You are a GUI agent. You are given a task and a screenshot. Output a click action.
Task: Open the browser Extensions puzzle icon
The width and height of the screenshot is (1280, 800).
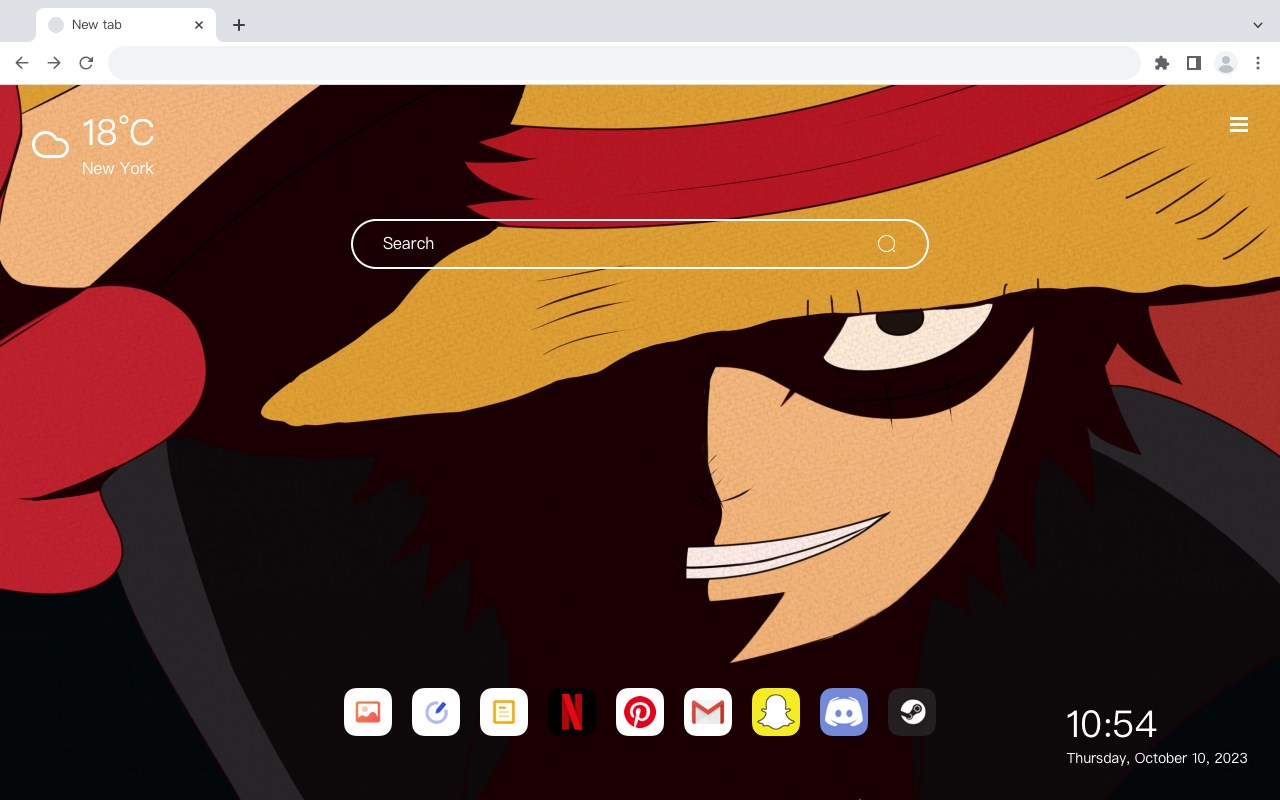pyautogui.click(x=1162, y=63)
